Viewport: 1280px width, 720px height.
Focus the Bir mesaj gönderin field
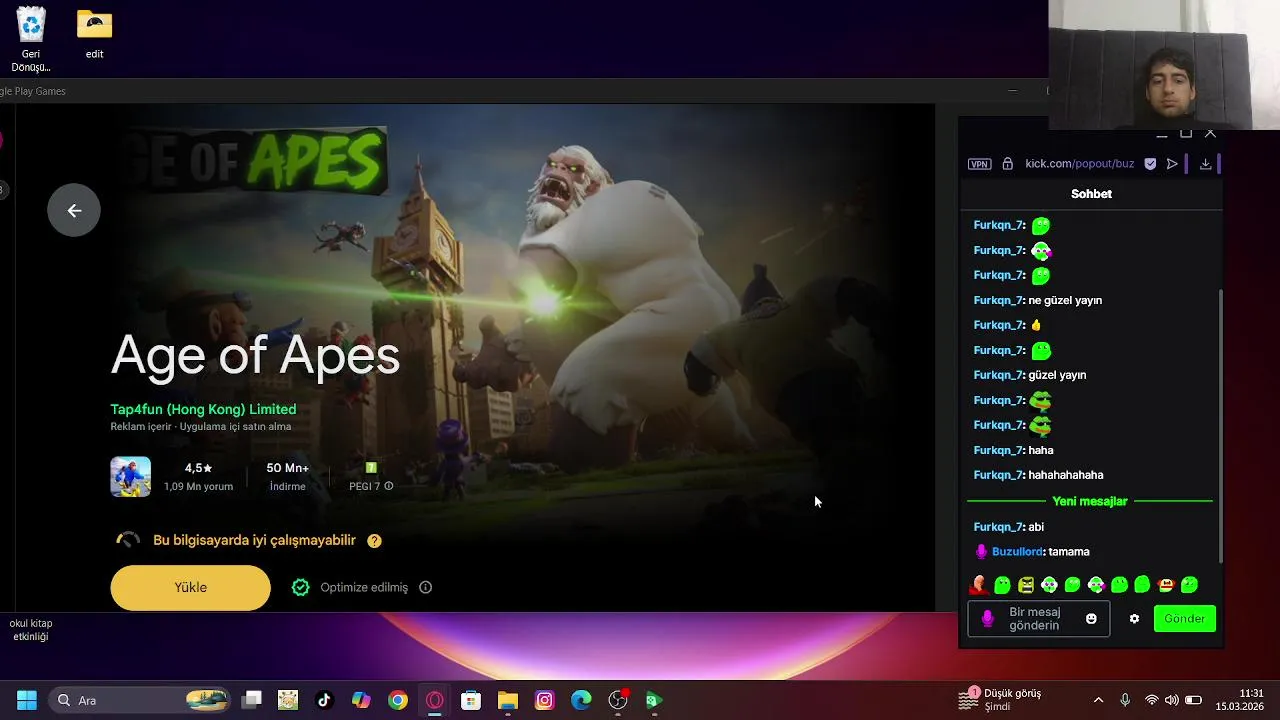(x=1038, y=619)
